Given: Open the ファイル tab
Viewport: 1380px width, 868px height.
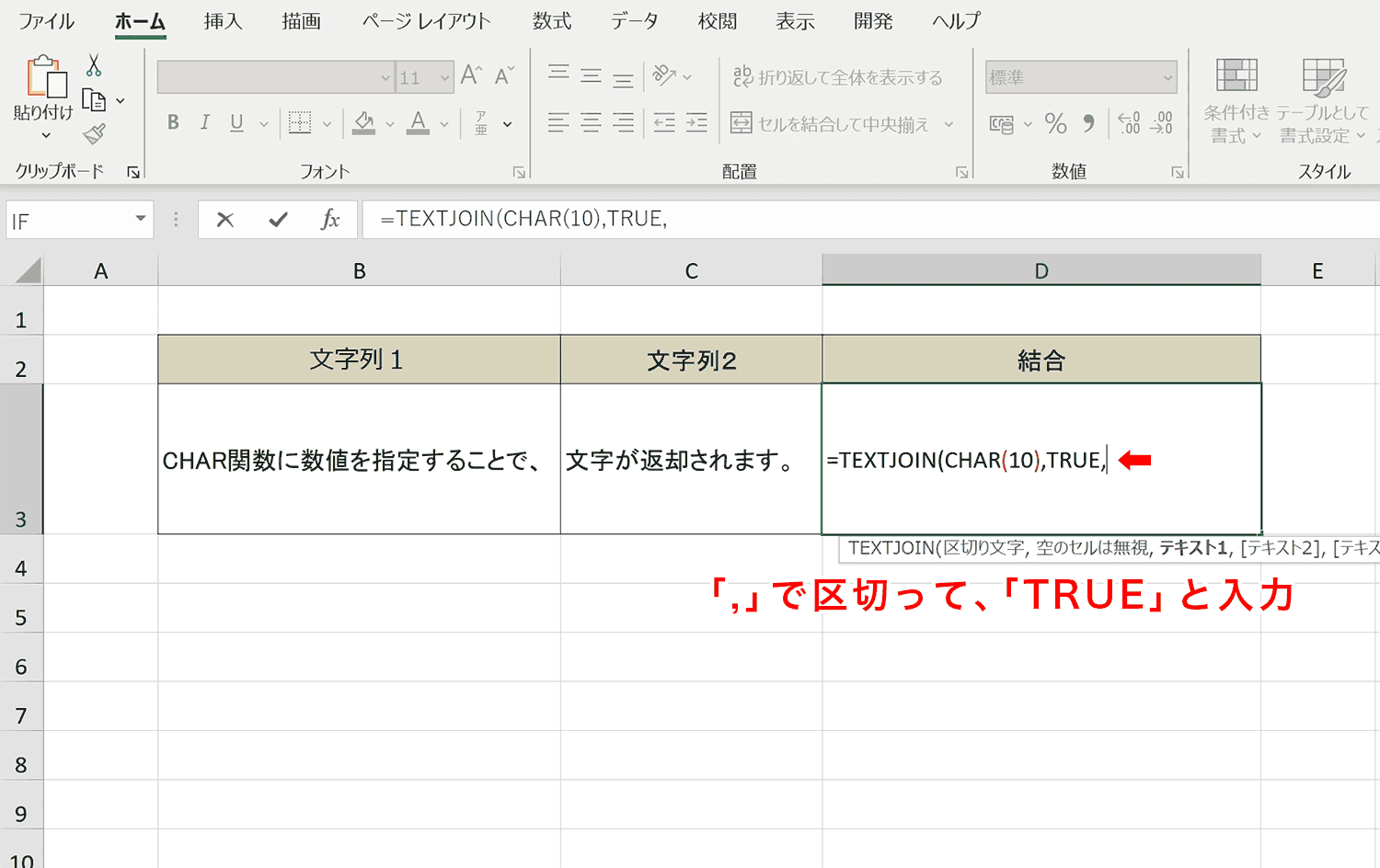Looking at the screenshot, I should click(x=46, y=21).
